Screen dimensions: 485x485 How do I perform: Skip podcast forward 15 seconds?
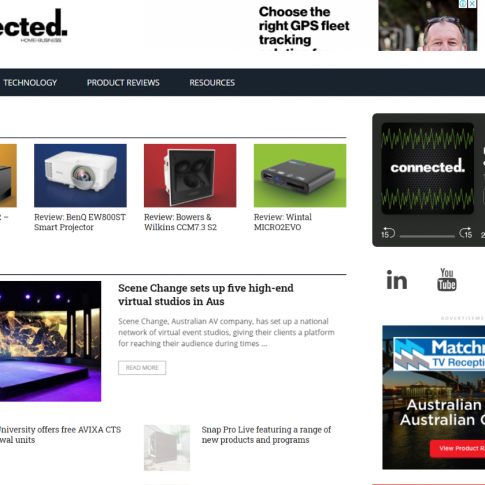coord(466,233)
